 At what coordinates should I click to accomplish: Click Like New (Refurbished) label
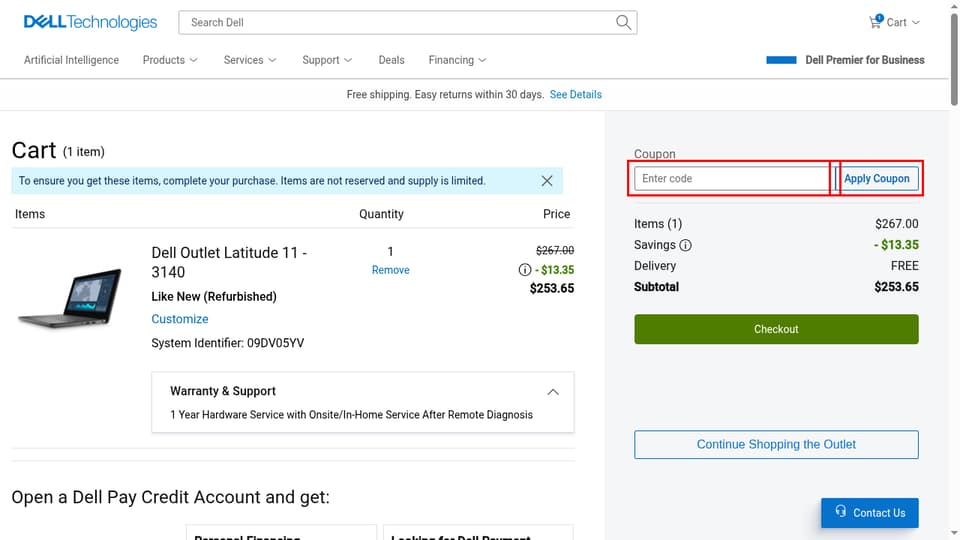point(214,296)
